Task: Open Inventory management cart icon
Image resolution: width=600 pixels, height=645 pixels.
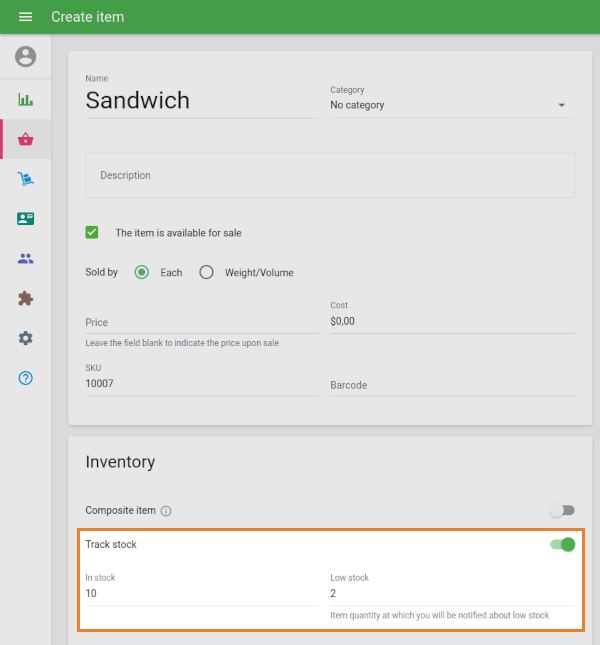Action: (x=26, y=179)
